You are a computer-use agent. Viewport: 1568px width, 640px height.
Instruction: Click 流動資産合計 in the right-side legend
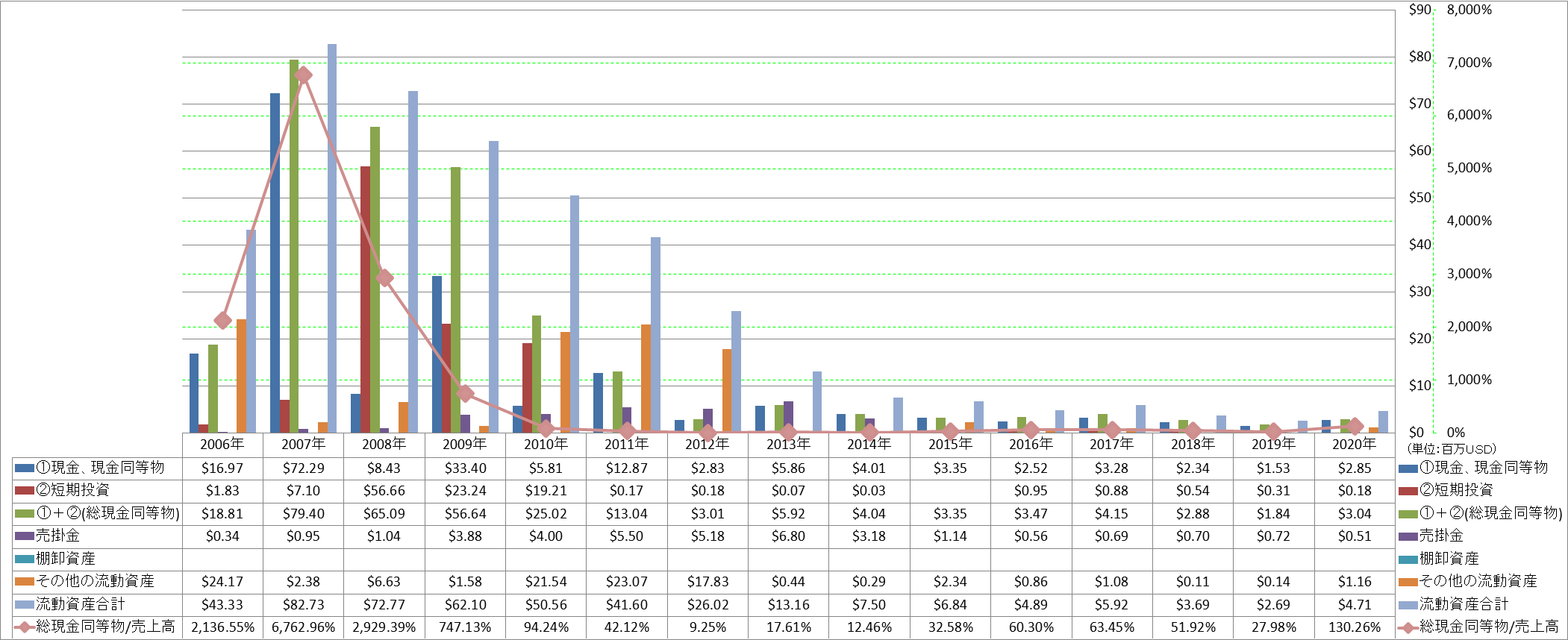tap(1464, 604)
